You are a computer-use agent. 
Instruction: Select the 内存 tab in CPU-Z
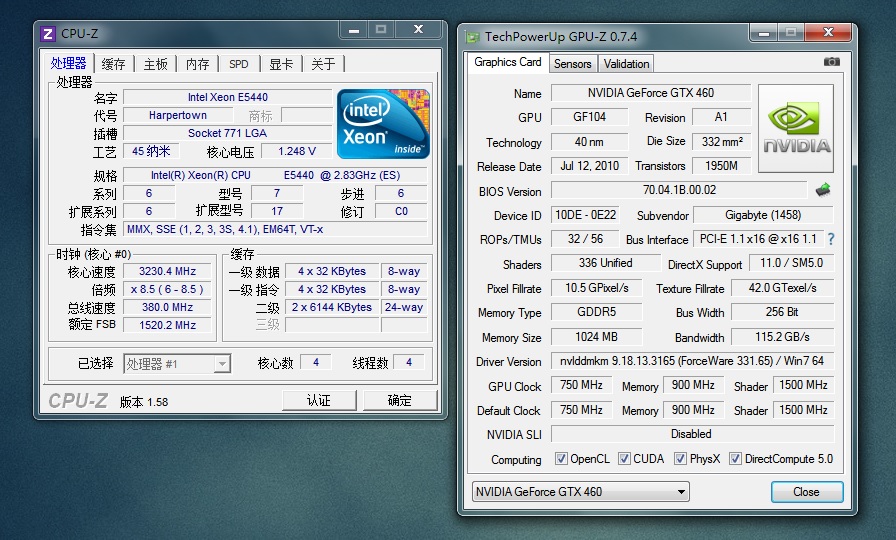[x=197, y=64]
